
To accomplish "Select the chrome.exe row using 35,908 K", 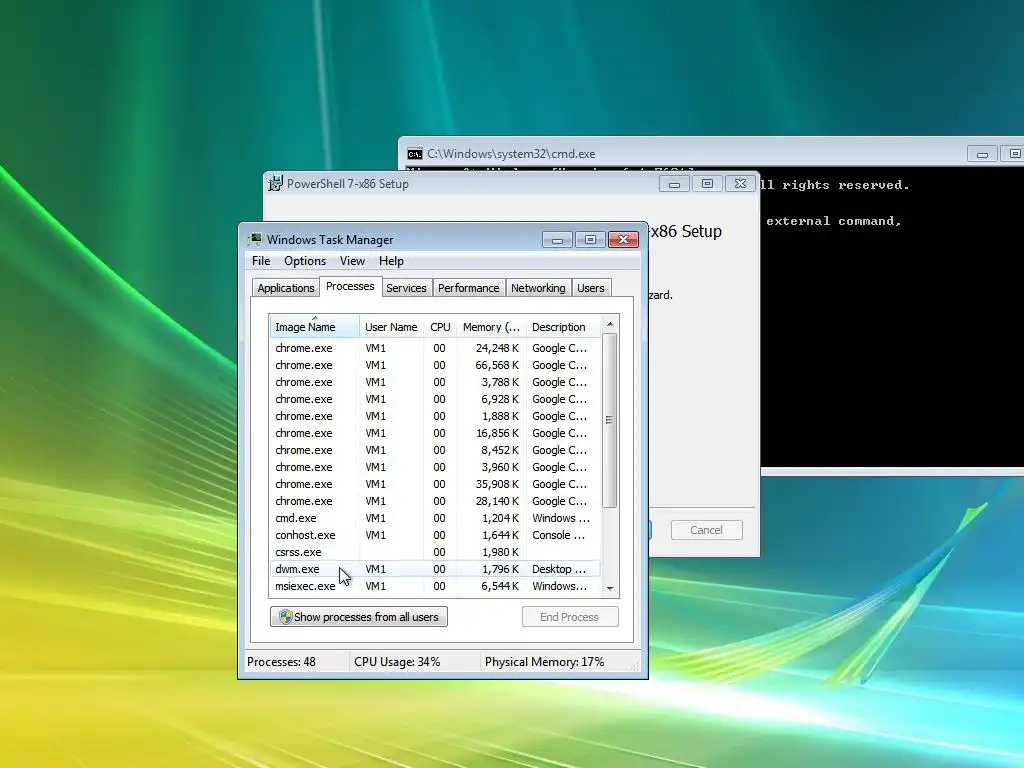I will [x=434, y=484].
